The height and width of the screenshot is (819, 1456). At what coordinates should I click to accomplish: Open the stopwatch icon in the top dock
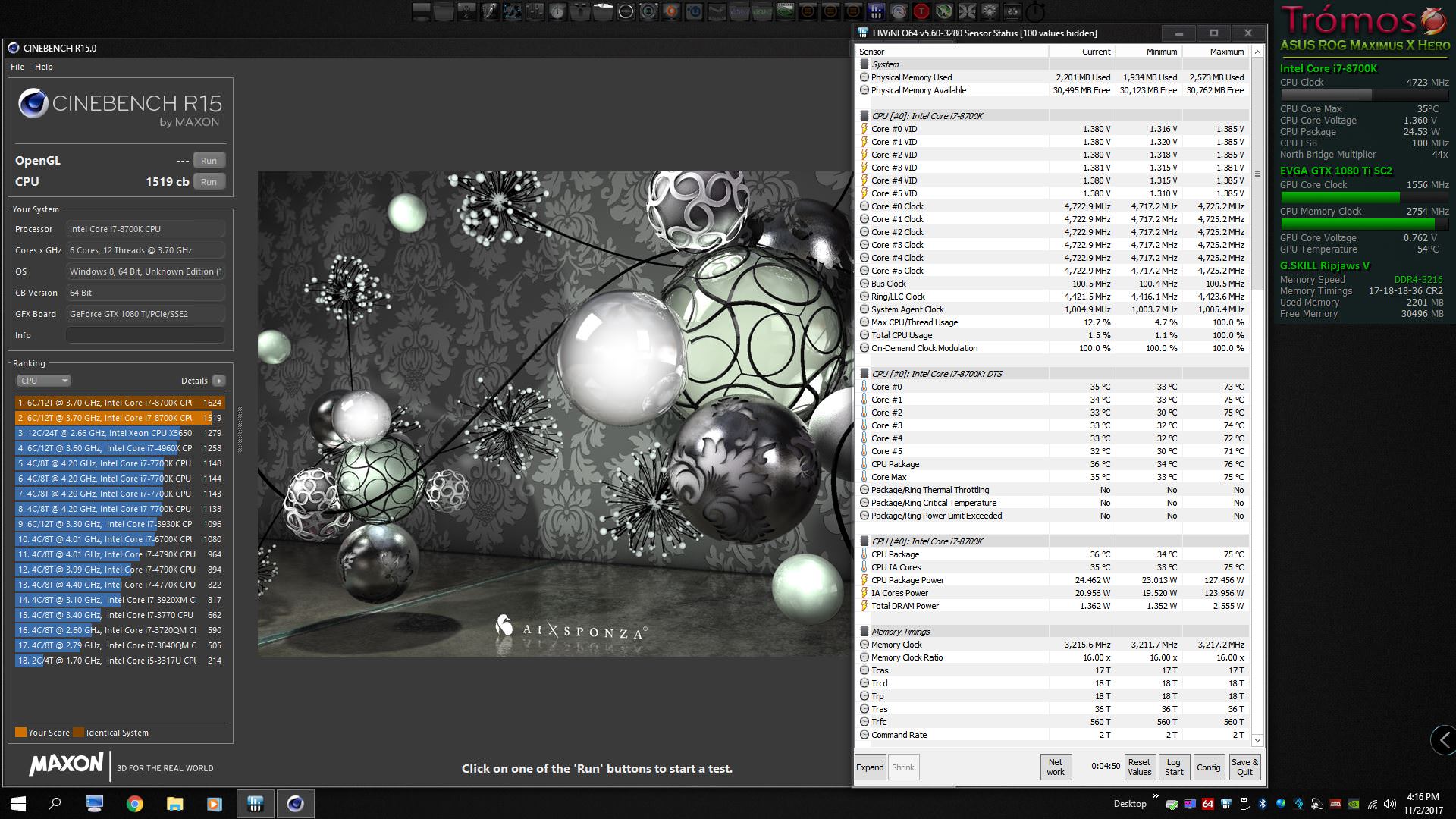(x=1036, y=11)
